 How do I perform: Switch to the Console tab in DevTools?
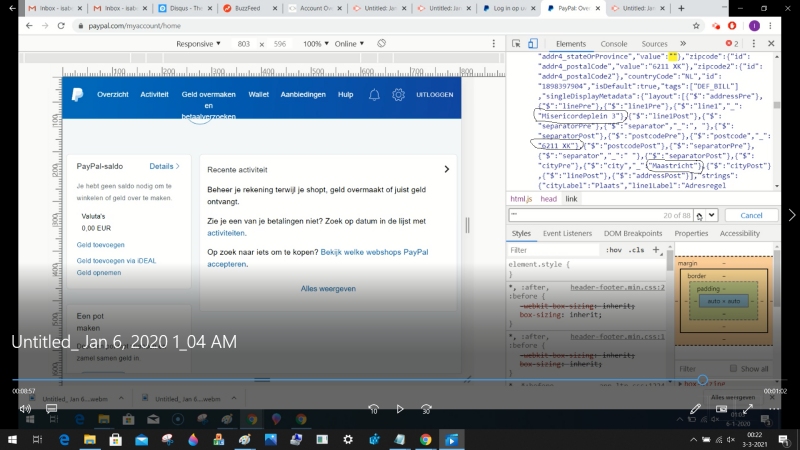[613, 44]
